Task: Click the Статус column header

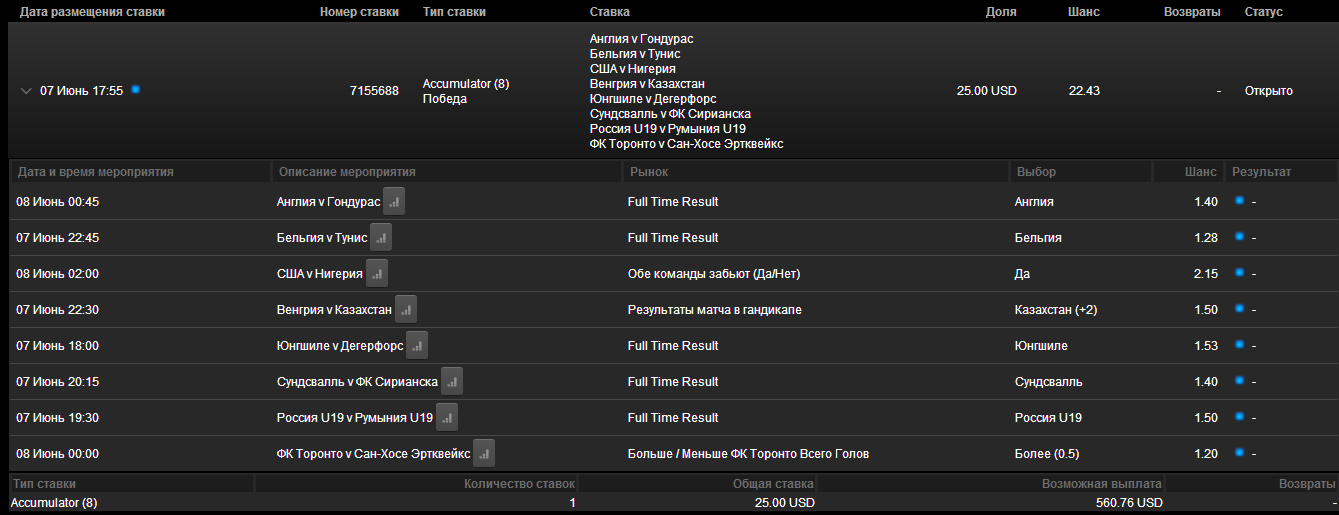Action: tap(1263, 12)
